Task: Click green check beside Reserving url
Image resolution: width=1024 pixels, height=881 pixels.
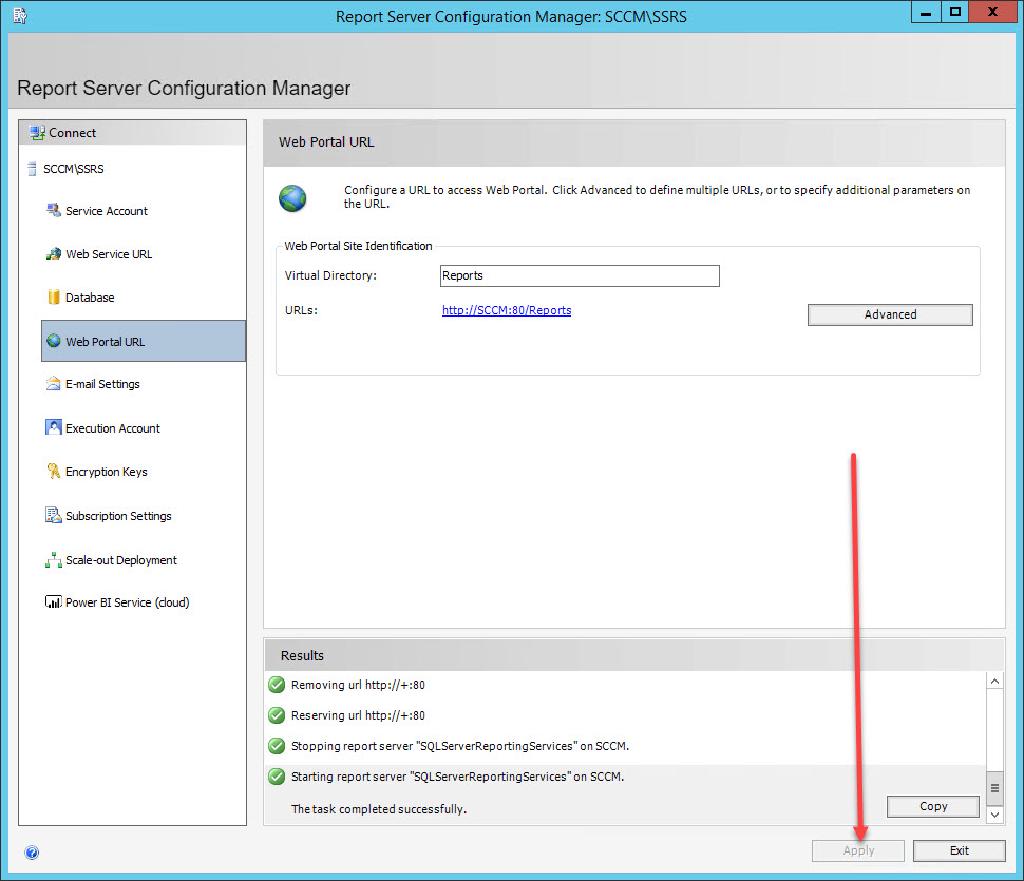Action: click(277, 715)
